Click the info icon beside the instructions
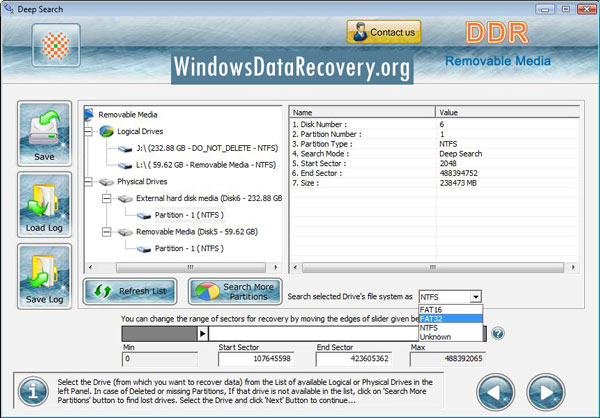 click(x=33, y=391)
